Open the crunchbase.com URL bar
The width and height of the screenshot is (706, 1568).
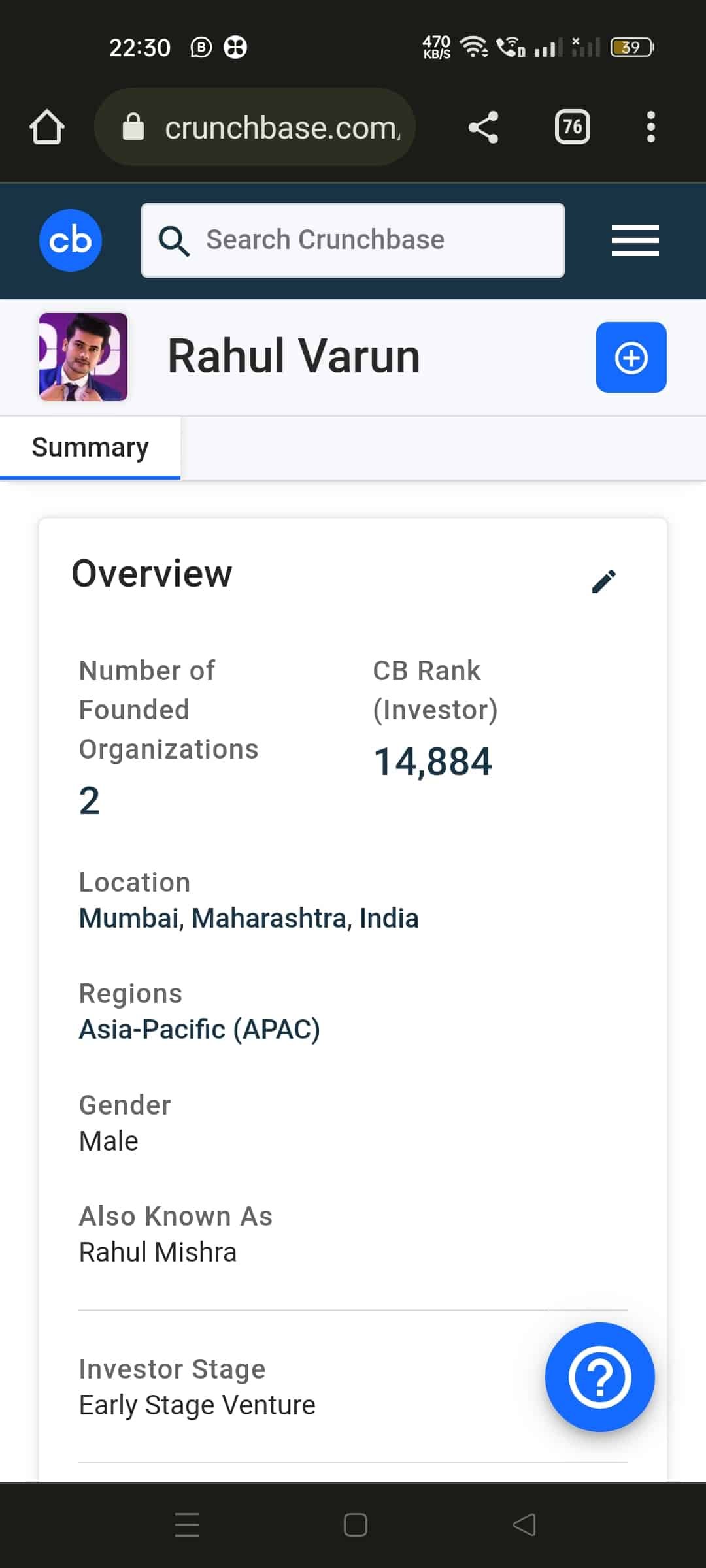tap(255, 127)
